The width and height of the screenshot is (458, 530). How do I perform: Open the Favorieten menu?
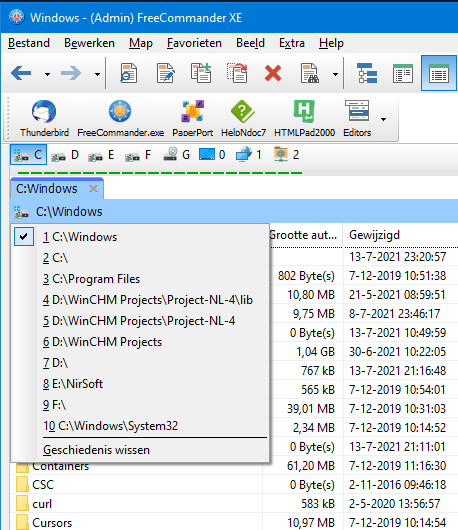click(194, 43)
